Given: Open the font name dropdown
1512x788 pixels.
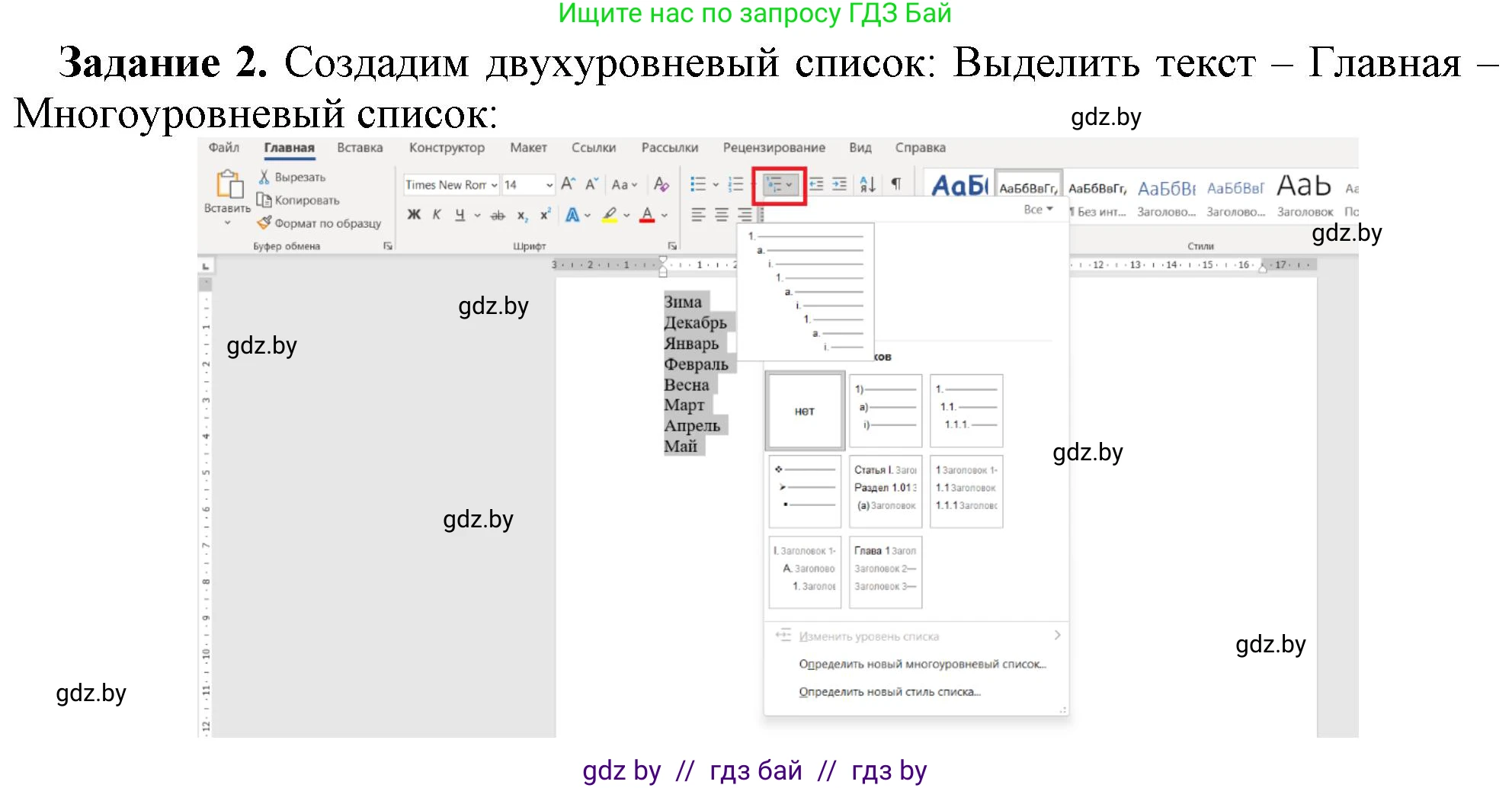Looking at the screenshot, I should [x=494, y=184].
